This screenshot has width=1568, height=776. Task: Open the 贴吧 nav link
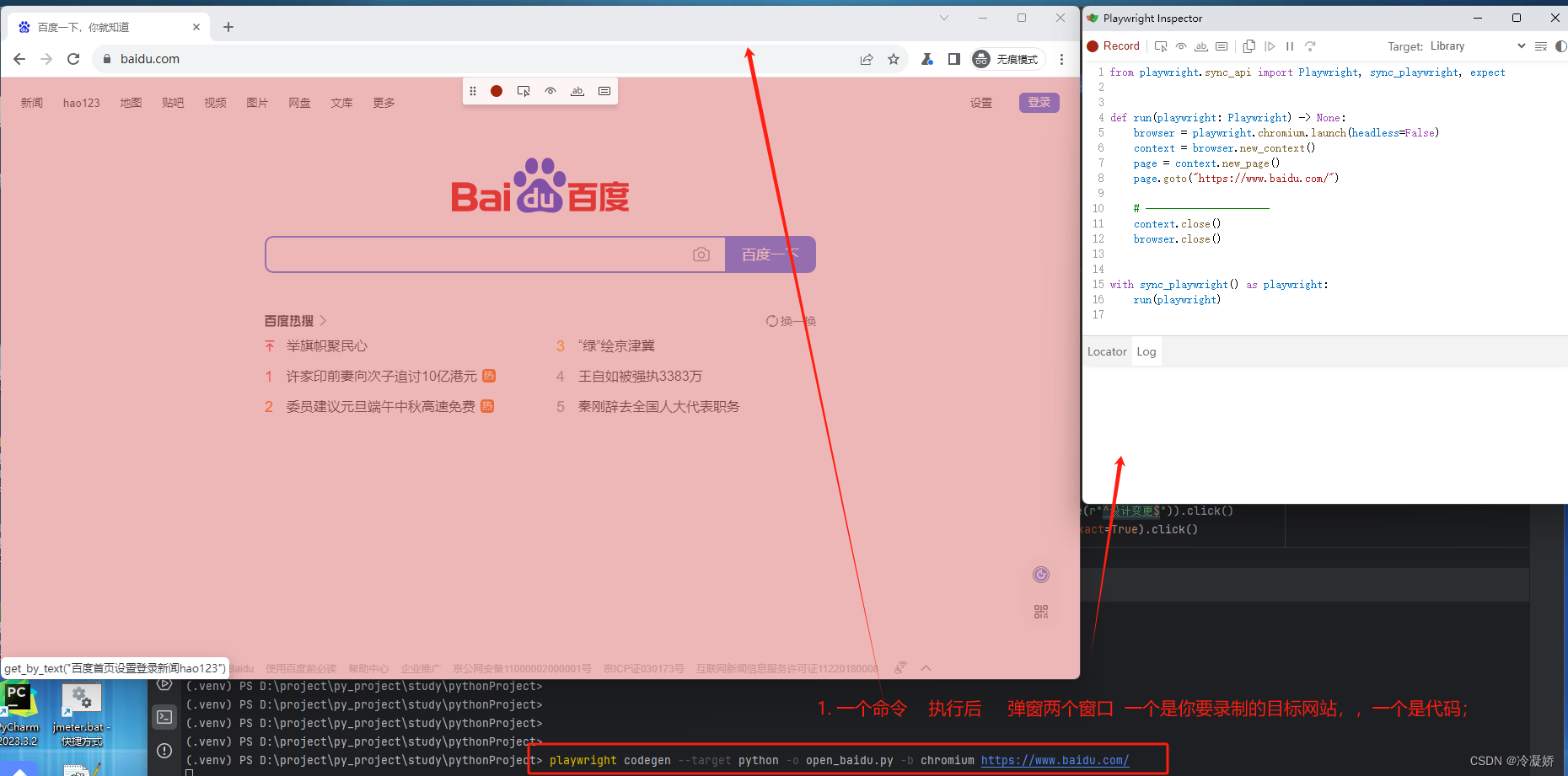[173, 103]
